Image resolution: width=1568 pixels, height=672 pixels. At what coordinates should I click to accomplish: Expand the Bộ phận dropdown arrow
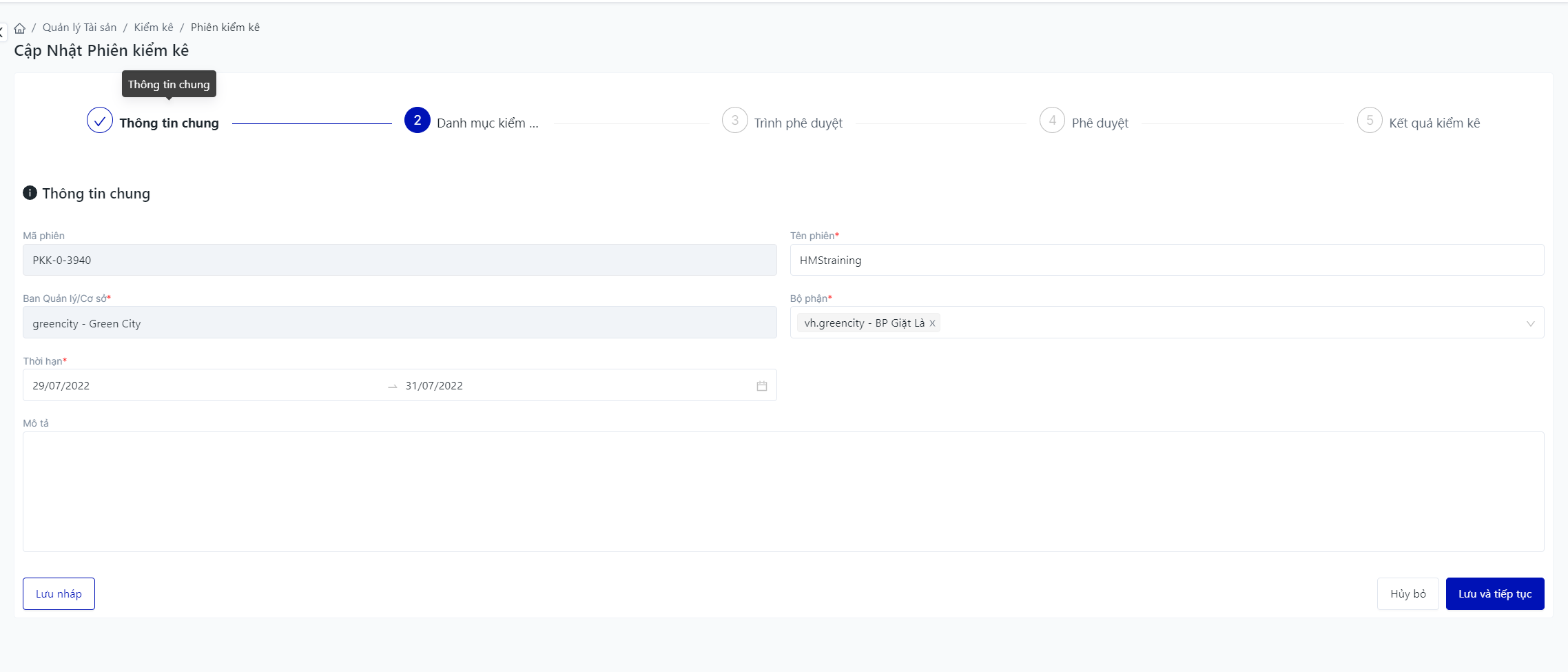click(x=1530, y=323)
